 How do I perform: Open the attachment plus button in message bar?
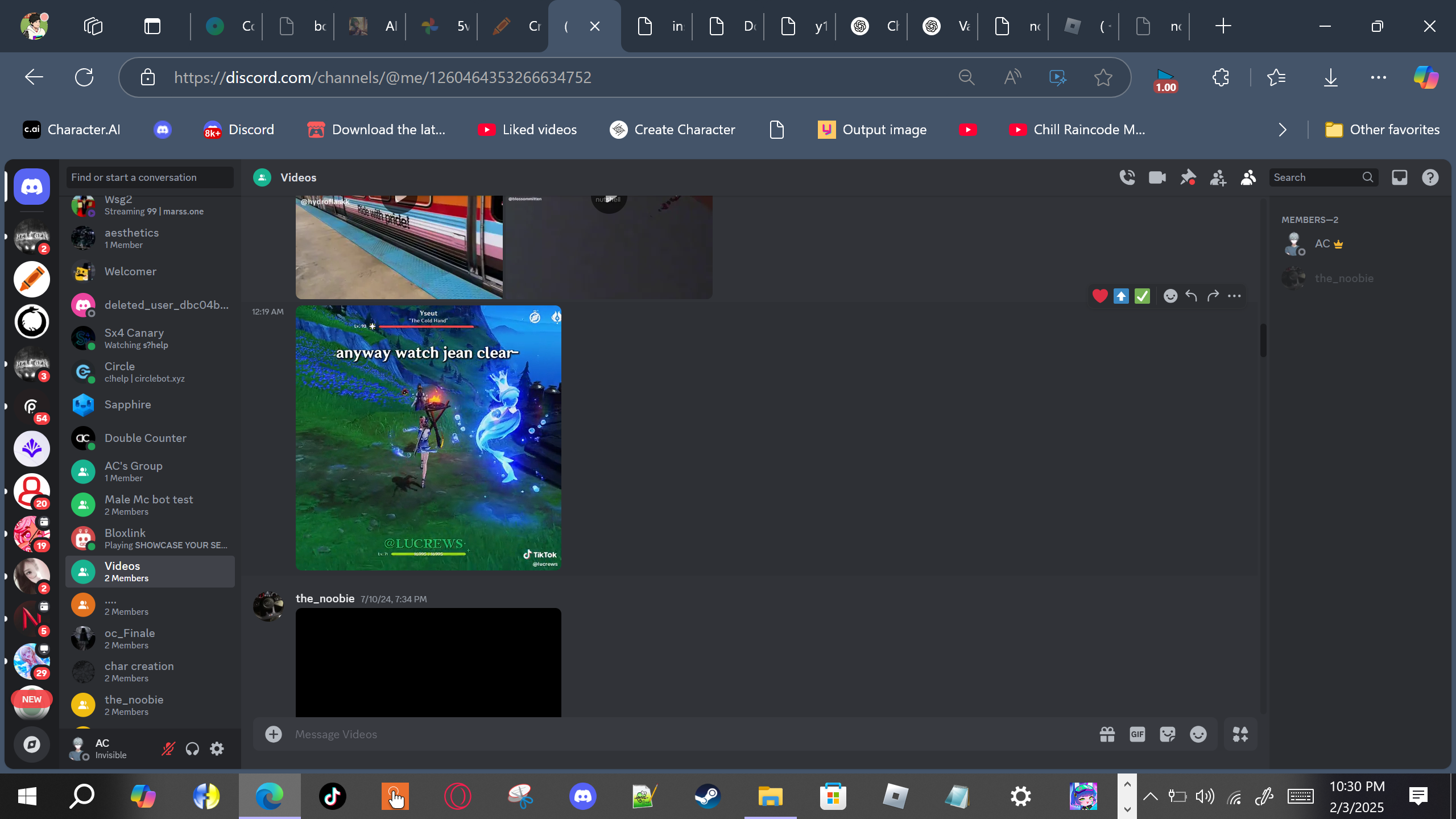coord(274,734)
